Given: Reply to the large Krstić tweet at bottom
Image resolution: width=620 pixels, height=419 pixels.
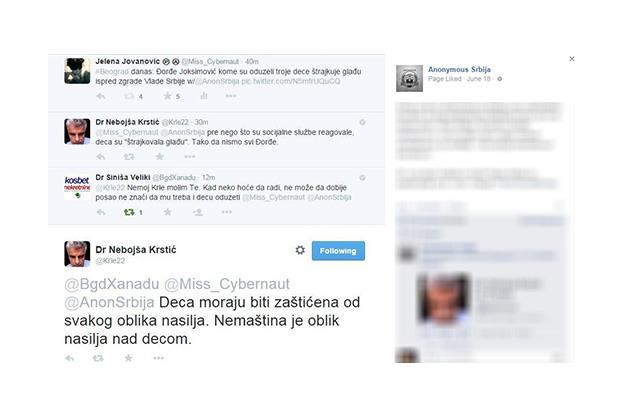Looking at the screenshot, I should click(x=70, y=358).
